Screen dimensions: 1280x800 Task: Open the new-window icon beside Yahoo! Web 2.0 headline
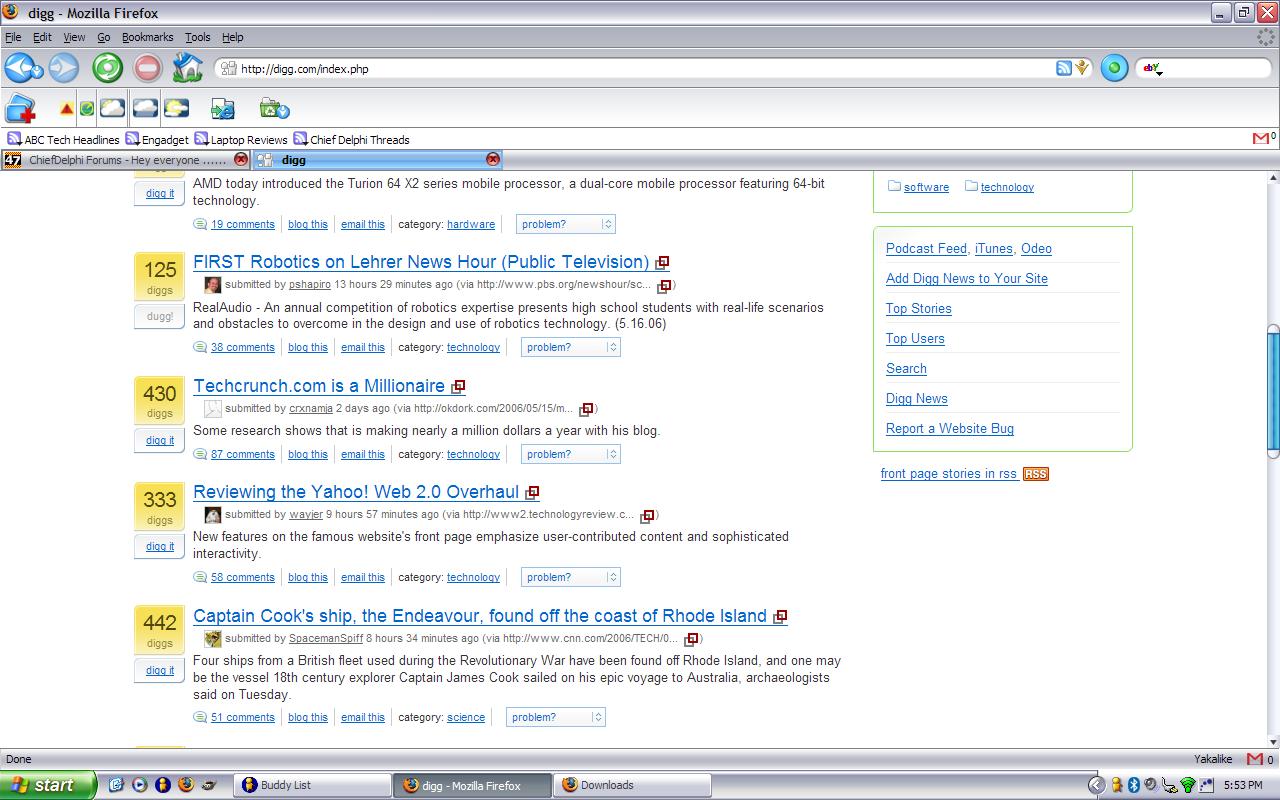(532, 493)
